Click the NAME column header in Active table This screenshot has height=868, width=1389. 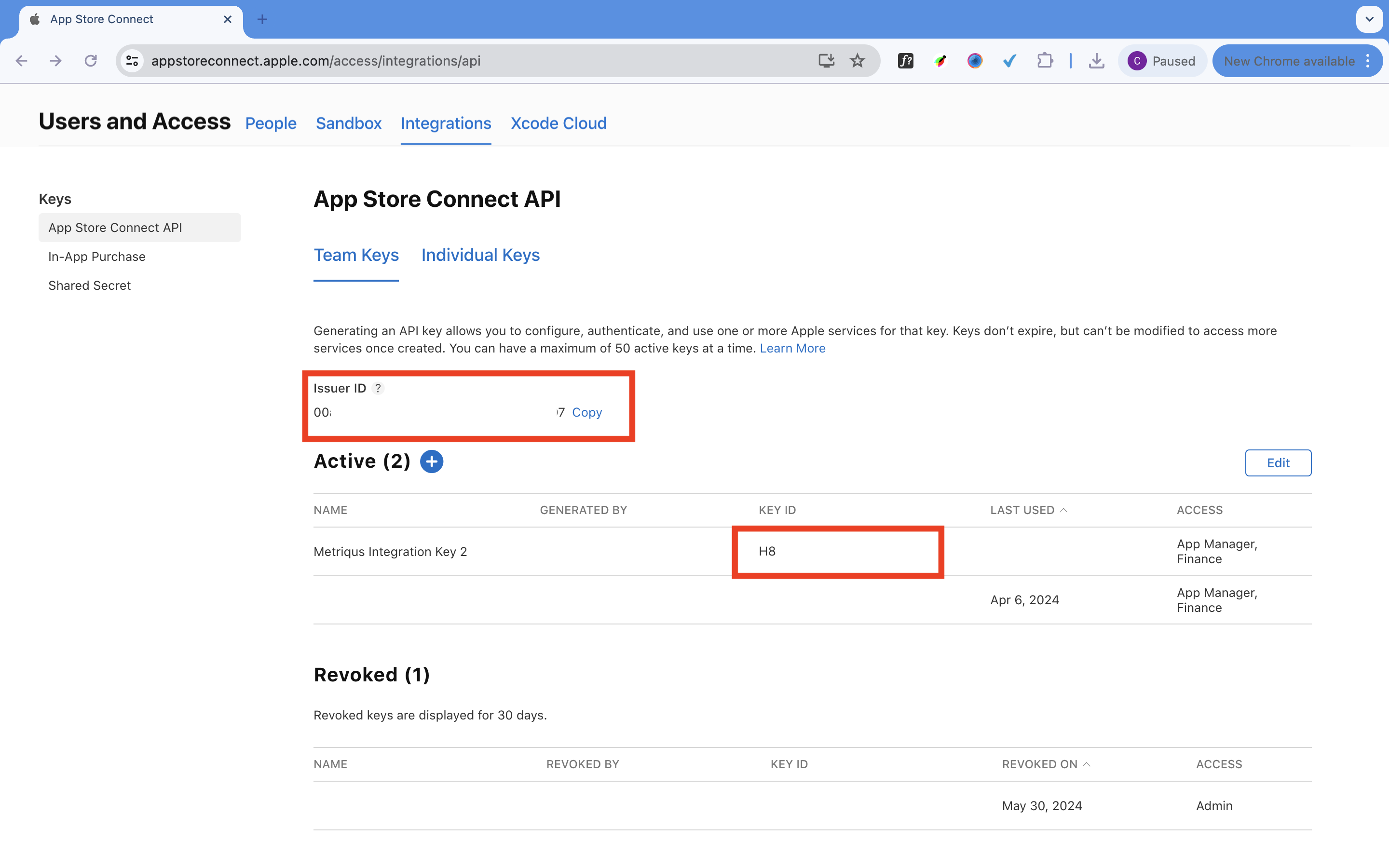330,510
